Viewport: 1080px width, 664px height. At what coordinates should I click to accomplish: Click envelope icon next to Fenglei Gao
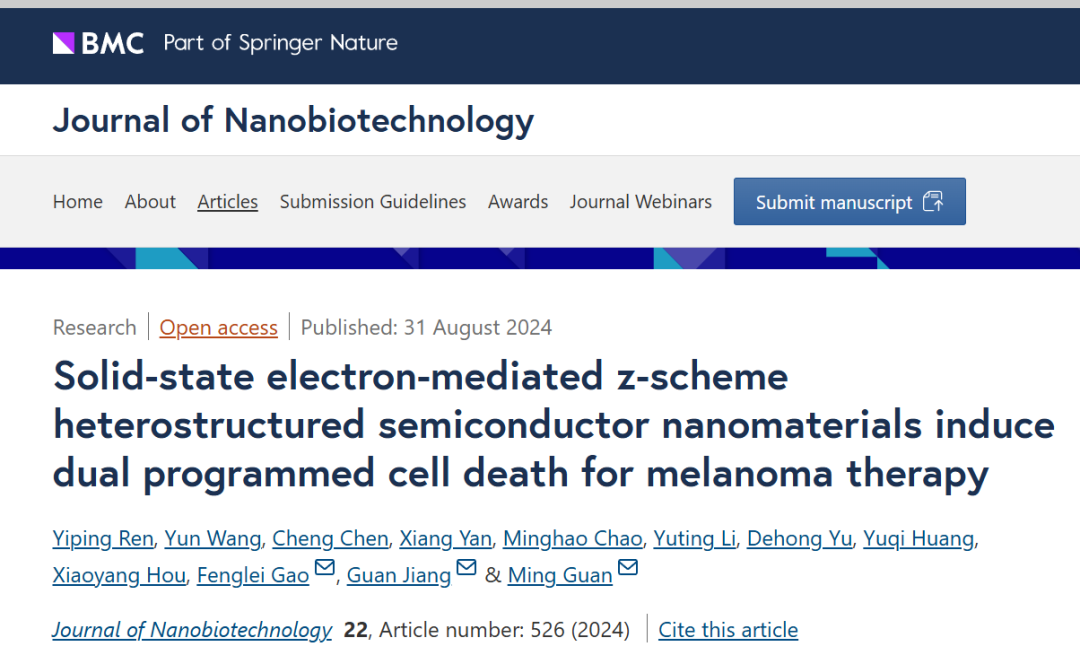(325, 569)
